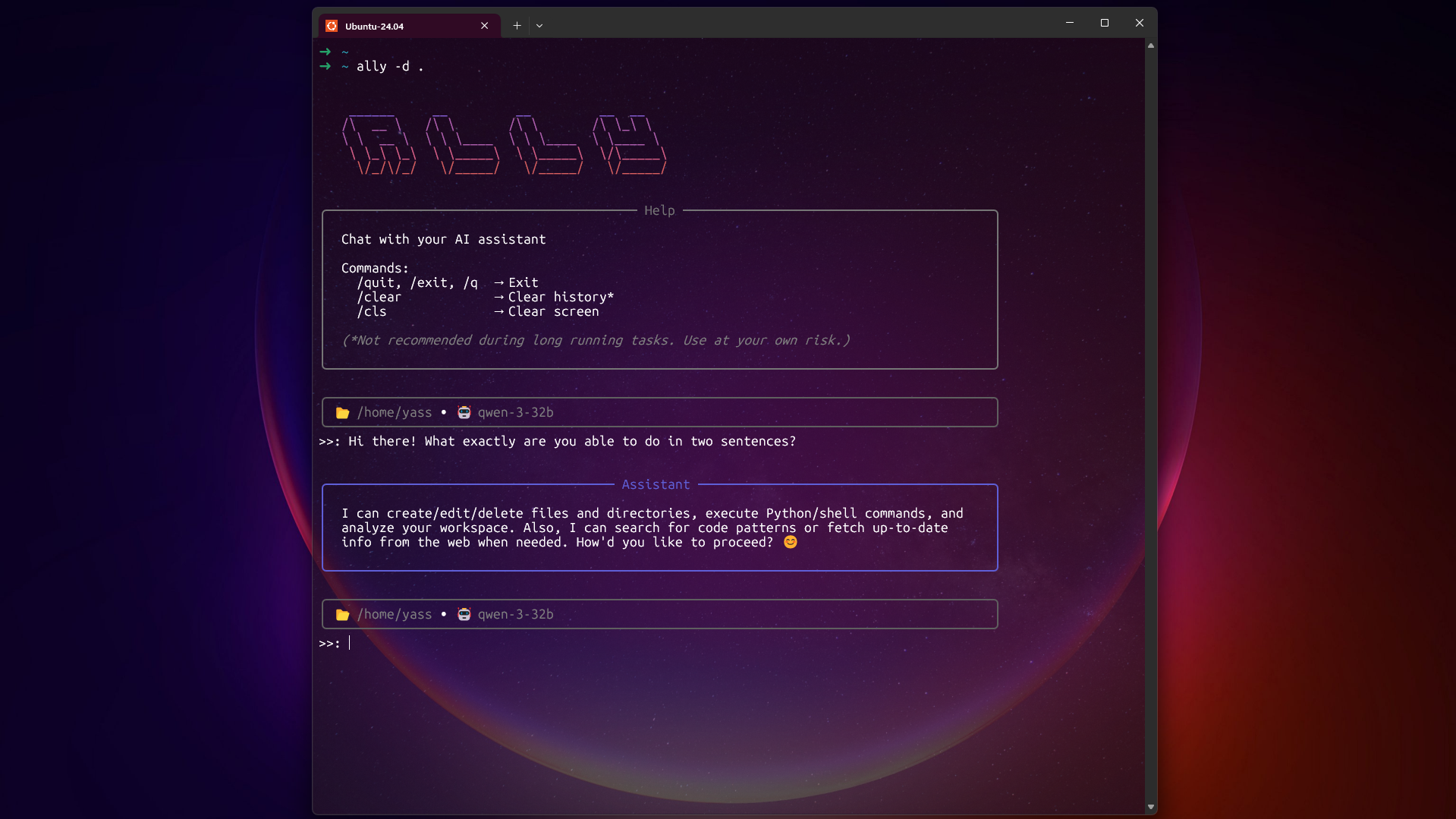The width and height of the screenshot is (1456, 819).
Task: Click the Ubuntu logo icon in tab
Action: [x=332, y=26]
